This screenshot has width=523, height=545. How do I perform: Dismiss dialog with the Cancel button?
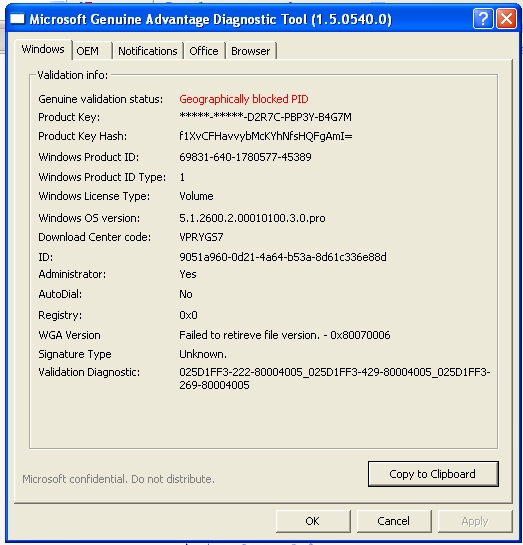(394, 521)
